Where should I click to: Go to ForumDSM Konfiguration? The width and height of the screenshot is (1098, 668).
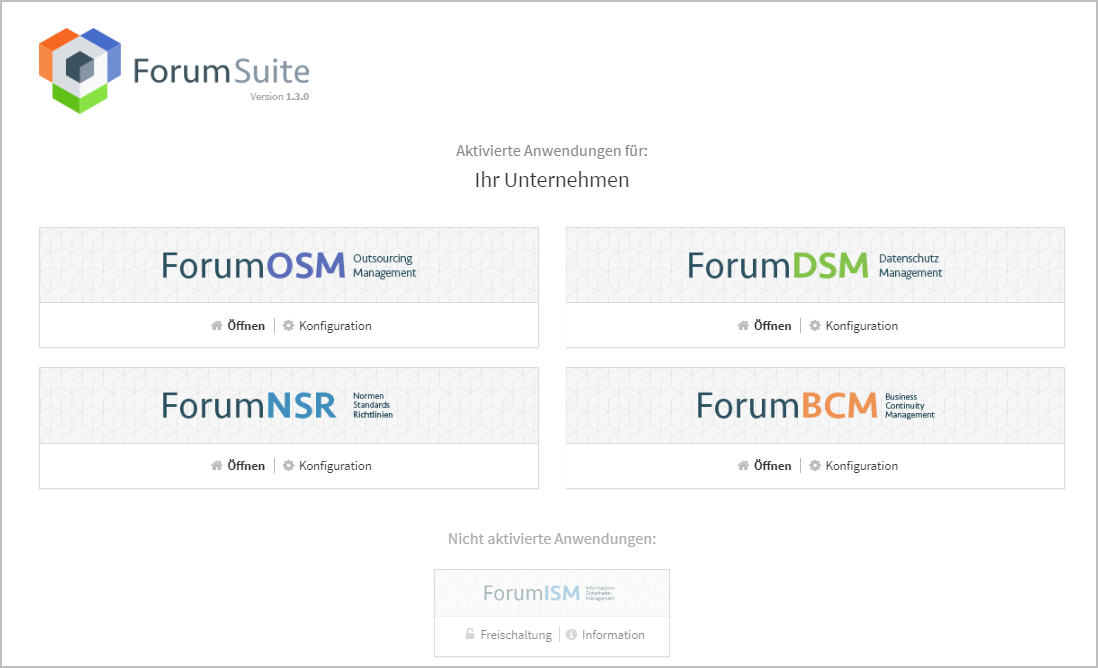(861, 326)
